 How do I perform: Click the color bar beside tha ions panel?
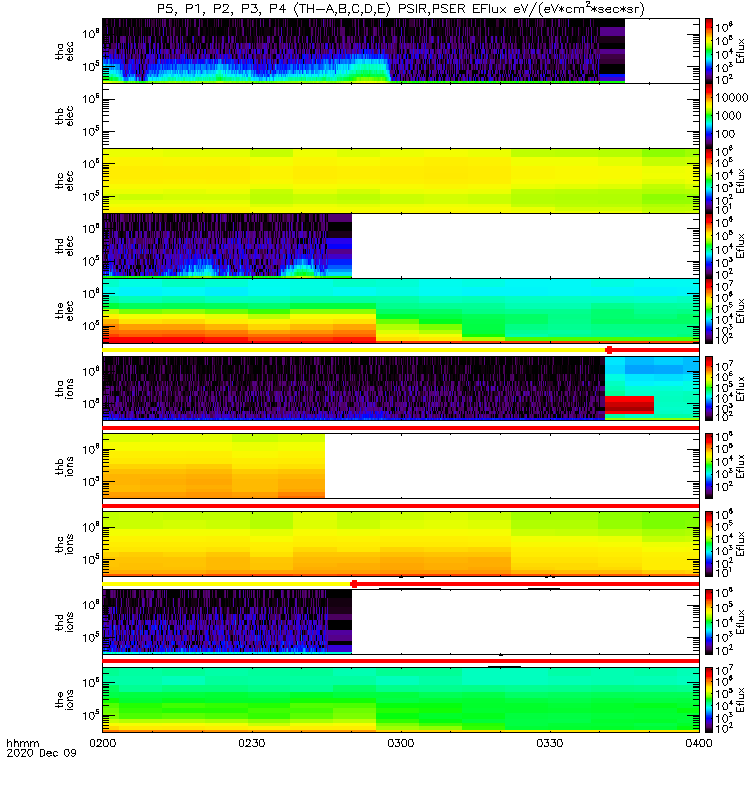(x=709, y=388)
